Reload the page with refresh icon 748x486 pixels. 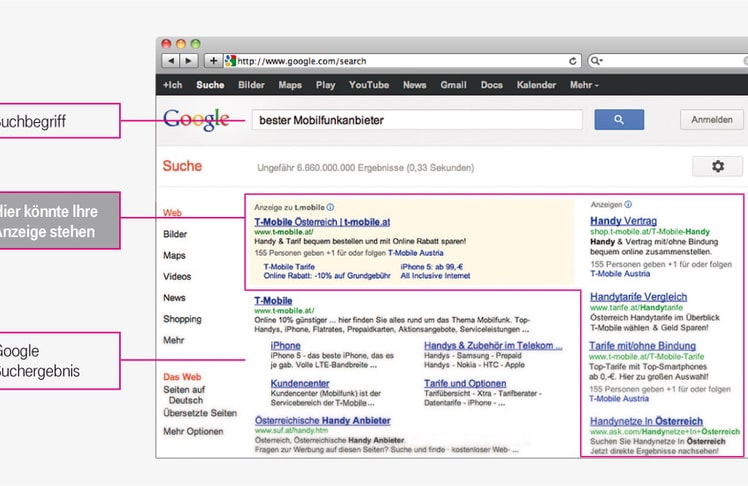(x=573, y=61)
